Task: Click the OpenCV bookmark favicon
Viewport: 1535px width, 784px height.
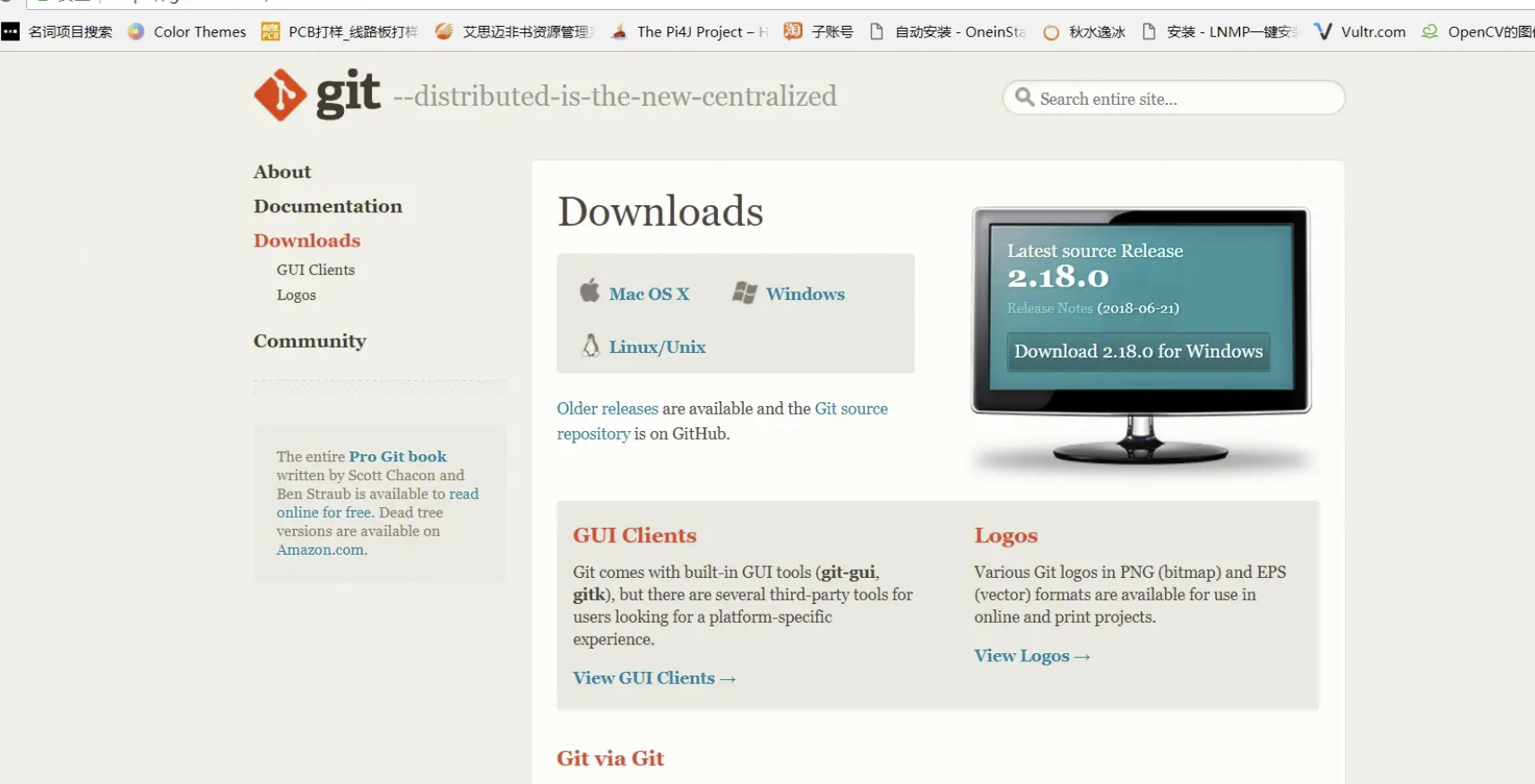Action: pyautogui.click(x=1430, y=31)
